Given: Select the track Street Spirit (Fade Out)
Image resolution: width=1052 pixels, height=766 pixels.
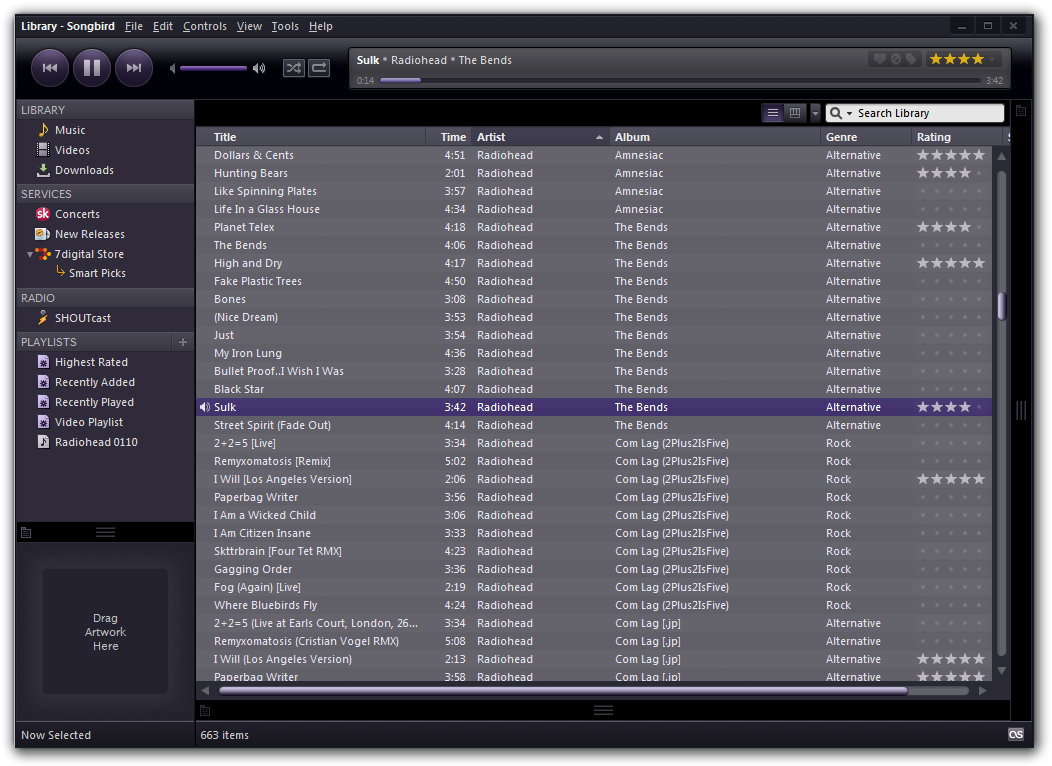Looking at the screenshot, I should [x=594, y=425].
